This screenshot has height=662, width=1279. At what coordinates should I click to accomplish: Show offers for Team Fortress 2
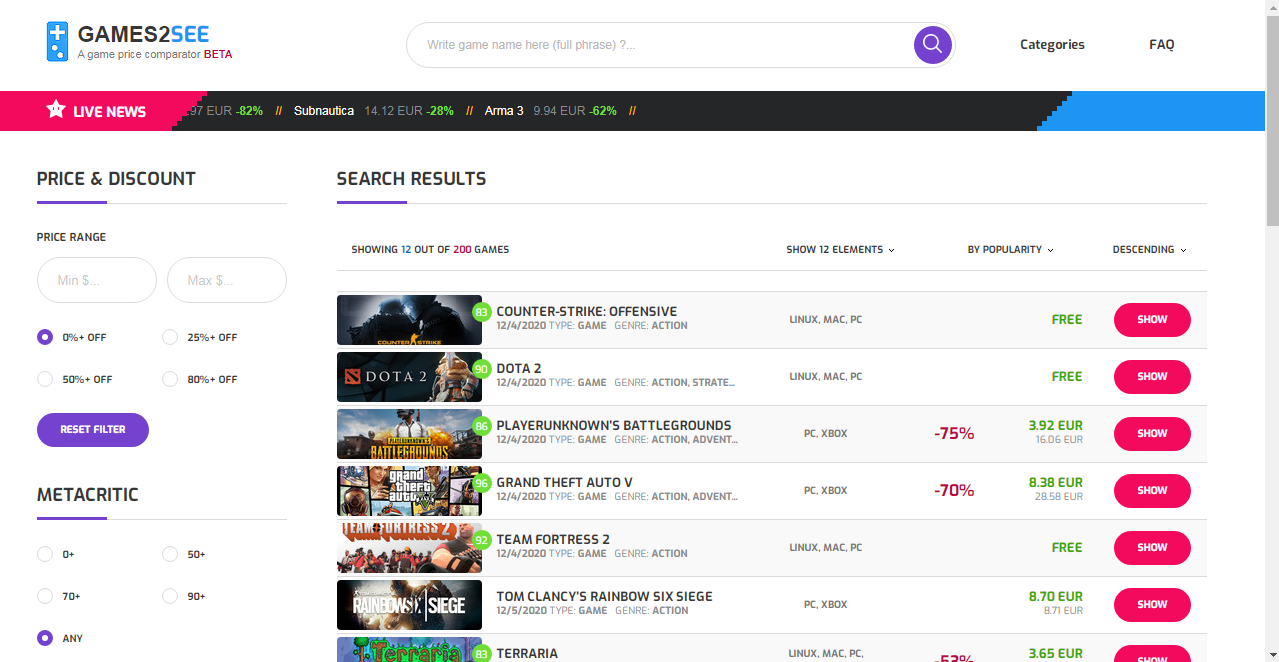tap(1152, 548)
